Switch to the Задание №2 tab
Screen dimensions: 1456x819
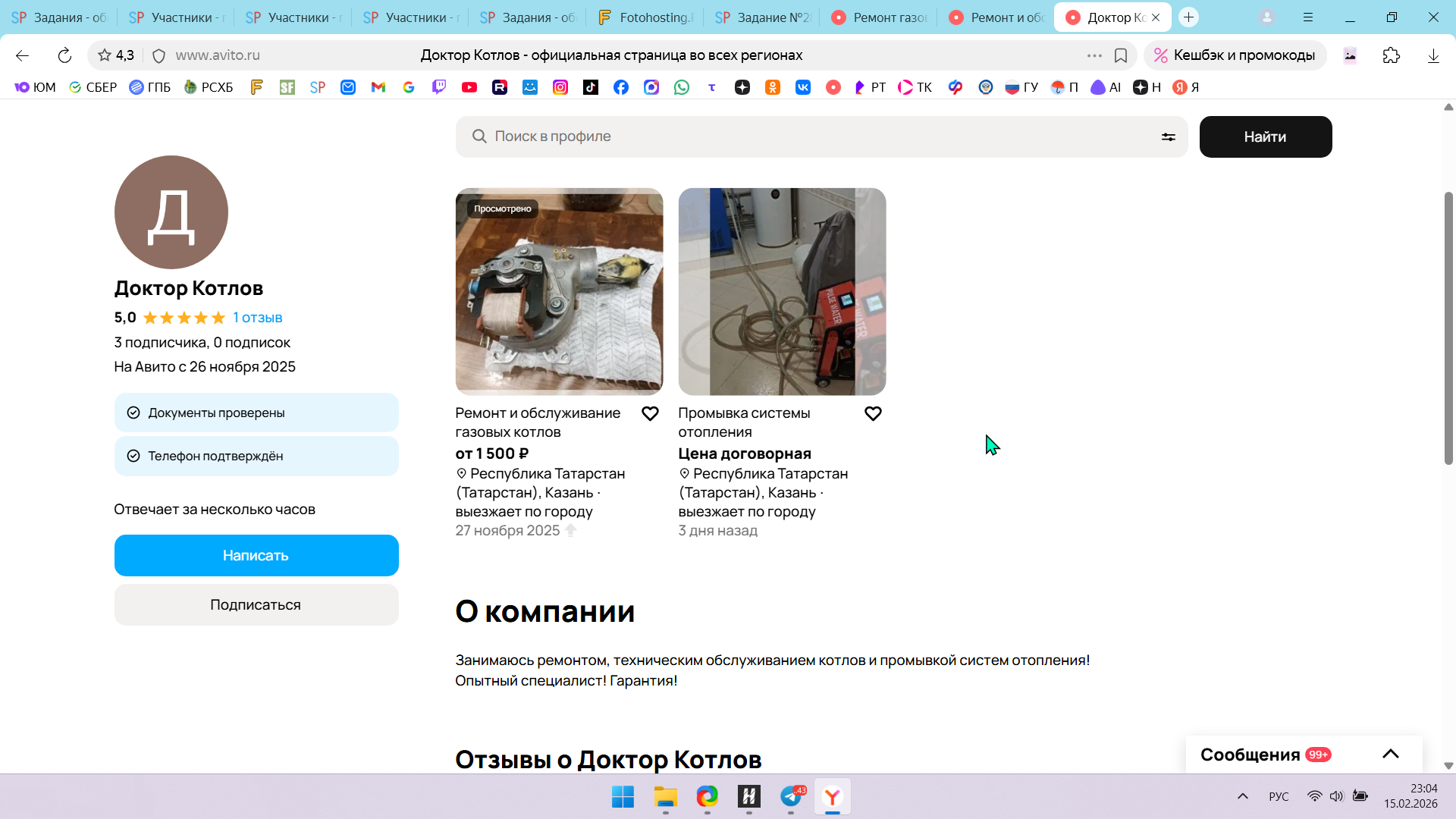coord(762,17)
